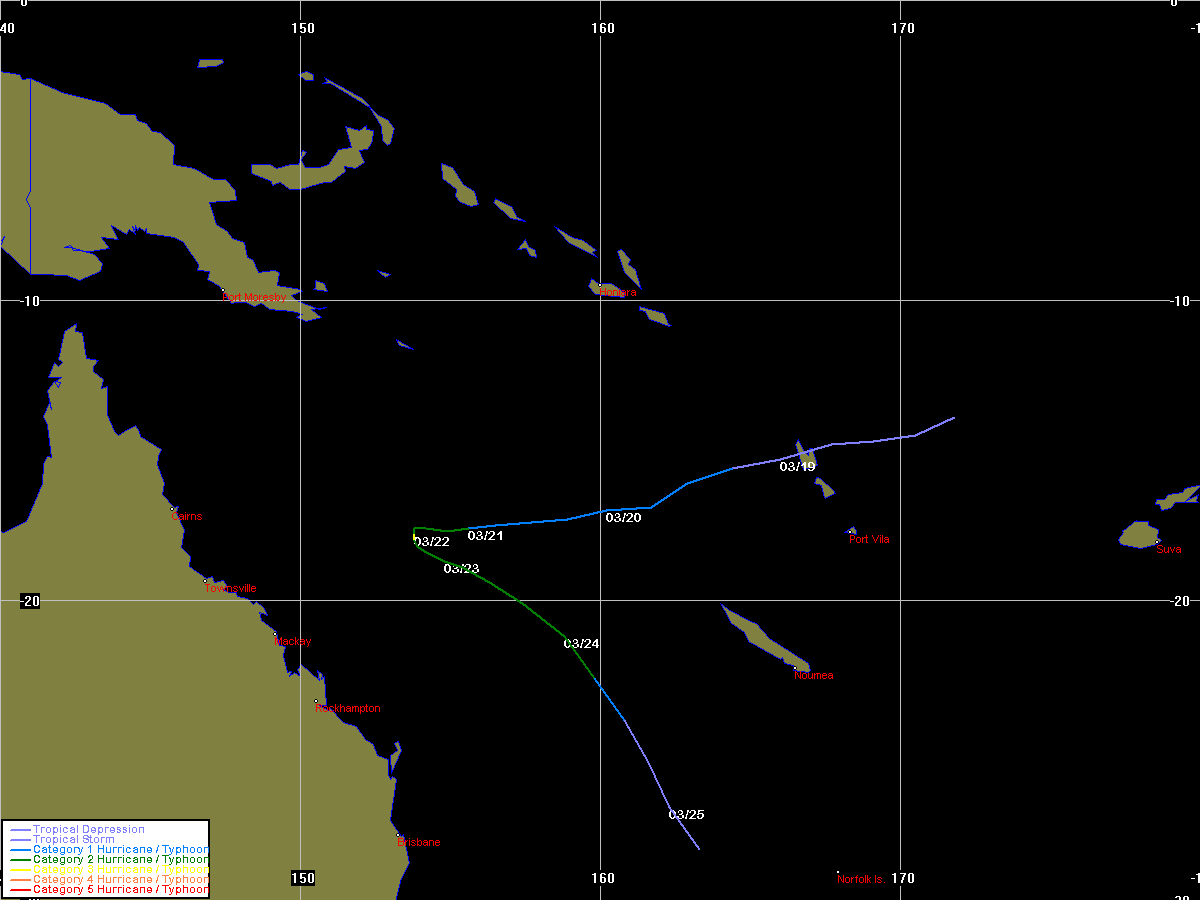Click the 03/19 track date marker
This screenshot has height=900, width=1200.
797,467
